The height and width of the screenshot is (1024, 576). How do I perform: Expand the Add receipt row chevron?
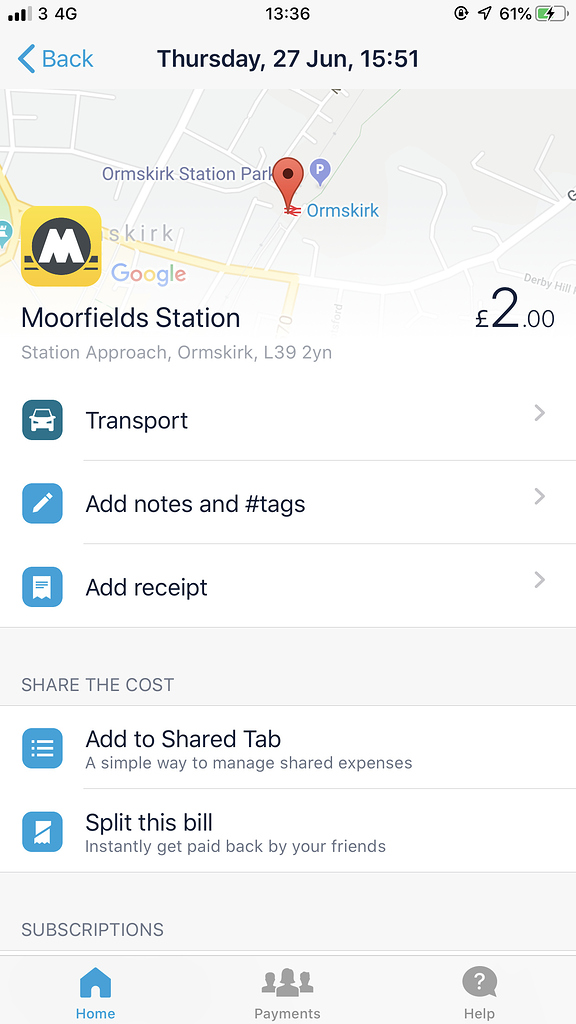point(539,580)
